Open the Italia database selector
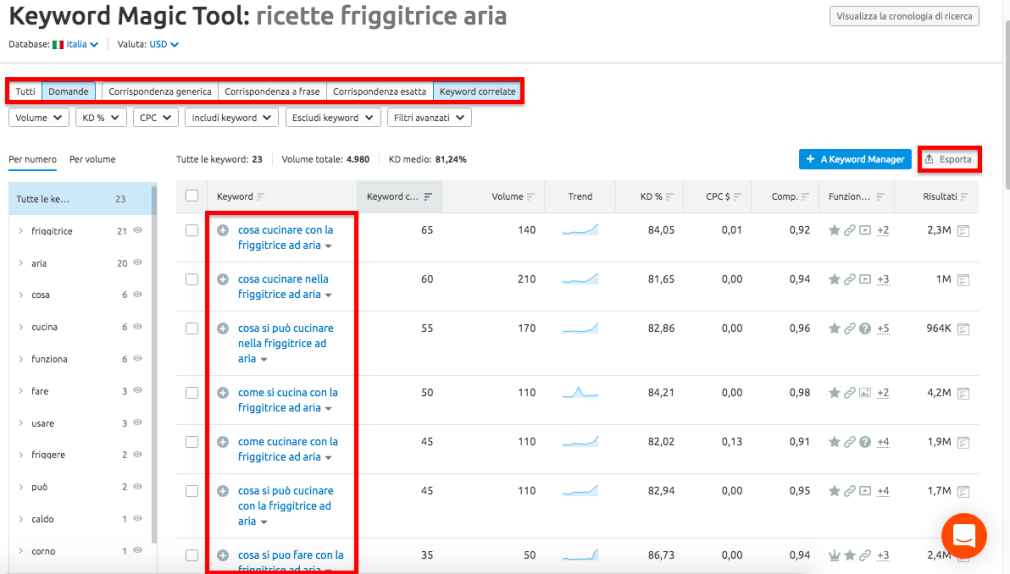The height and width of the screenshot is (574, 1010). 76,44
